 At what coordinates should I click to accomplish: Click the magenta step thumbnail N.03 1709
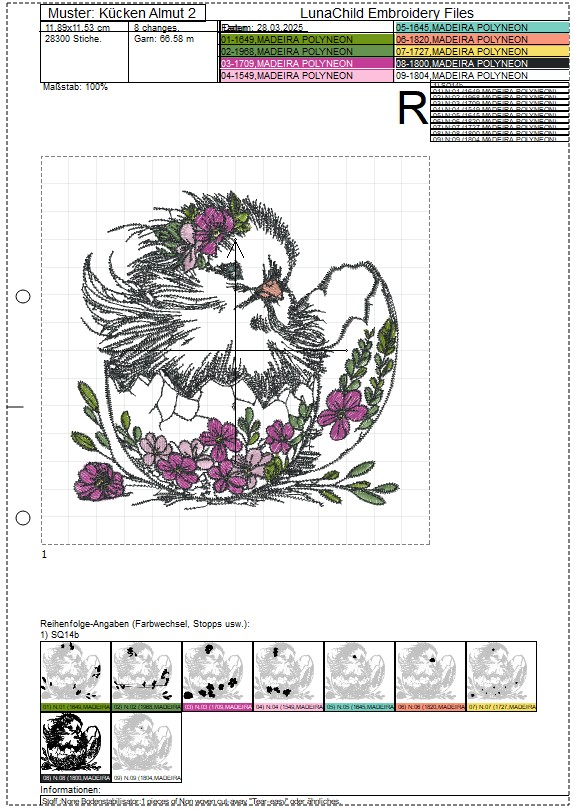218,676
